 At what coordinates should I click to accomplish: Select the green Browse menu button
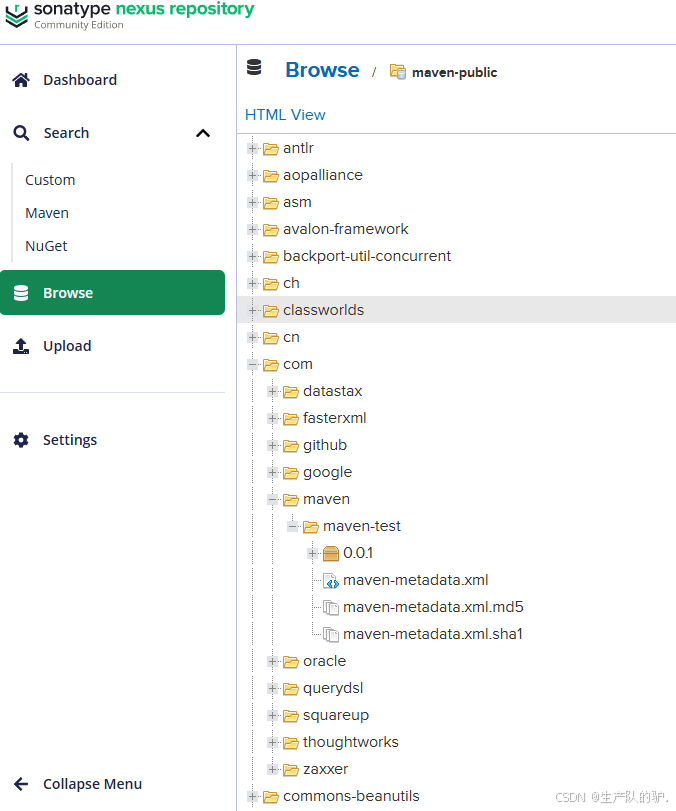point(112,293)
